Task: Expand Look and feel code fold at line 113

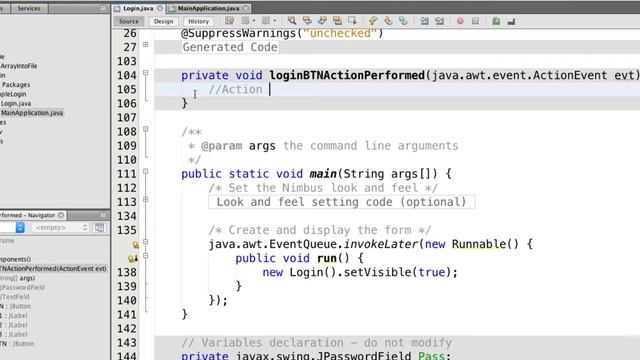Action: pos(146,200)
